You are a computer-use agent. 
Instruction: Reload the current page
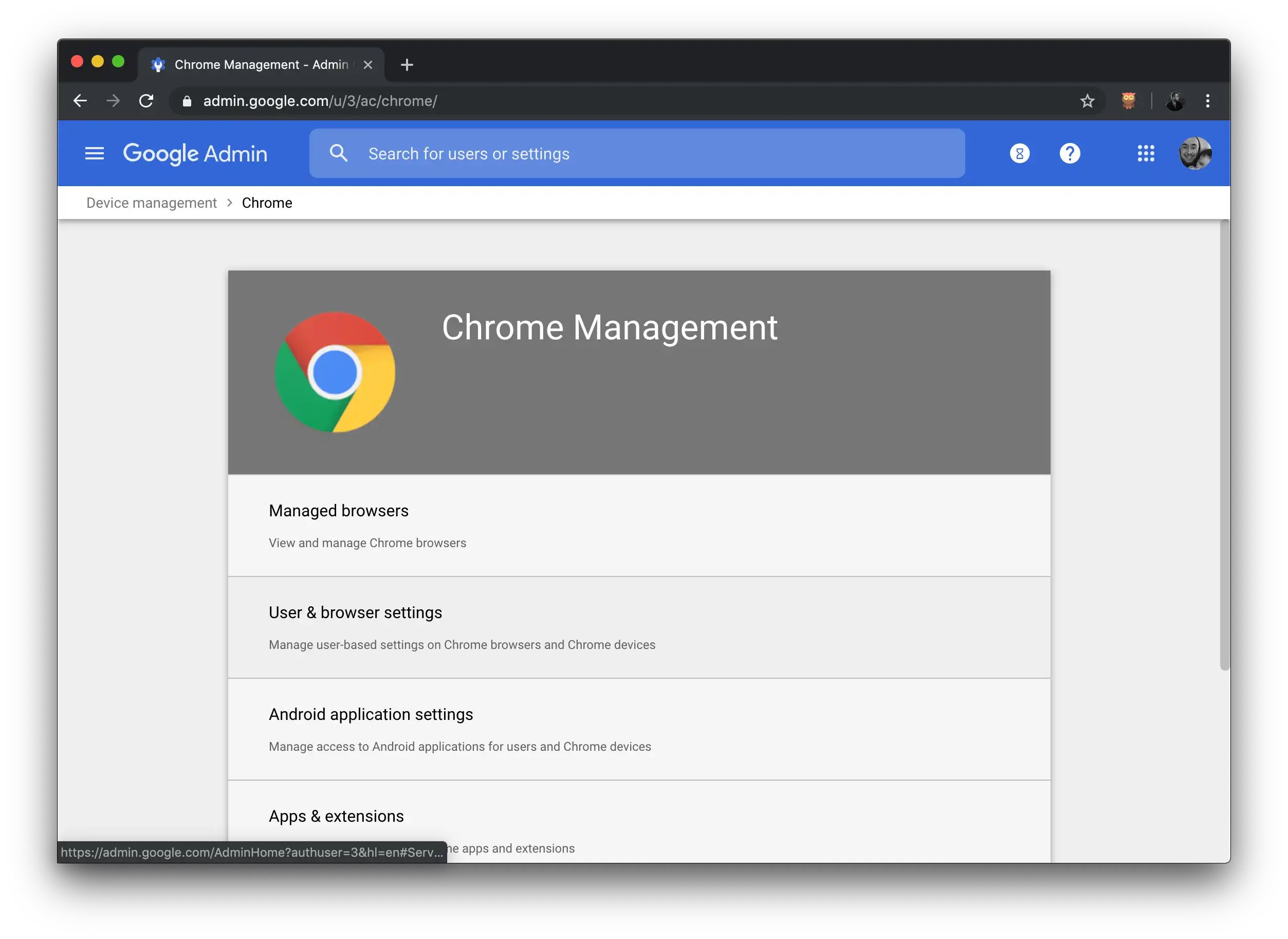tap(146, 101)
